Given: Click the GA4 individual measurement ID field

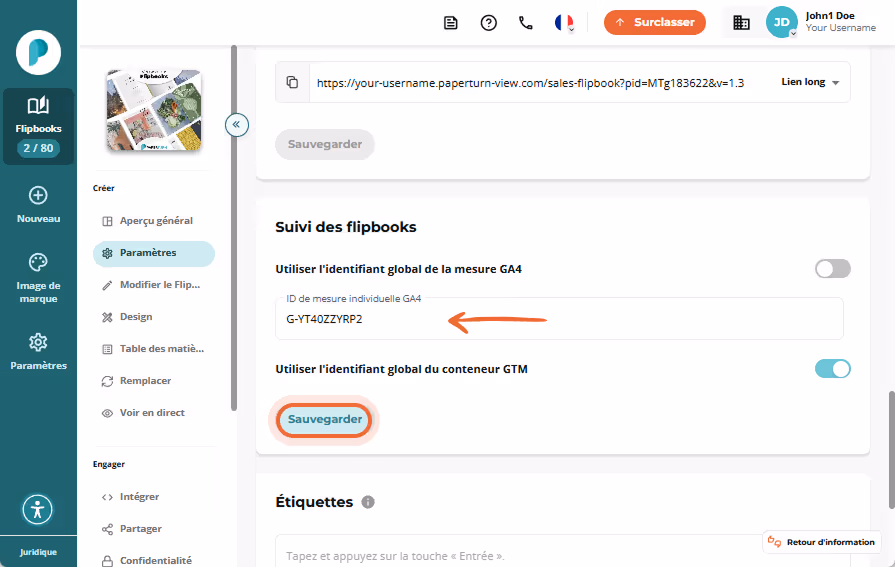Looking at the screenshot, I should 559,319.
